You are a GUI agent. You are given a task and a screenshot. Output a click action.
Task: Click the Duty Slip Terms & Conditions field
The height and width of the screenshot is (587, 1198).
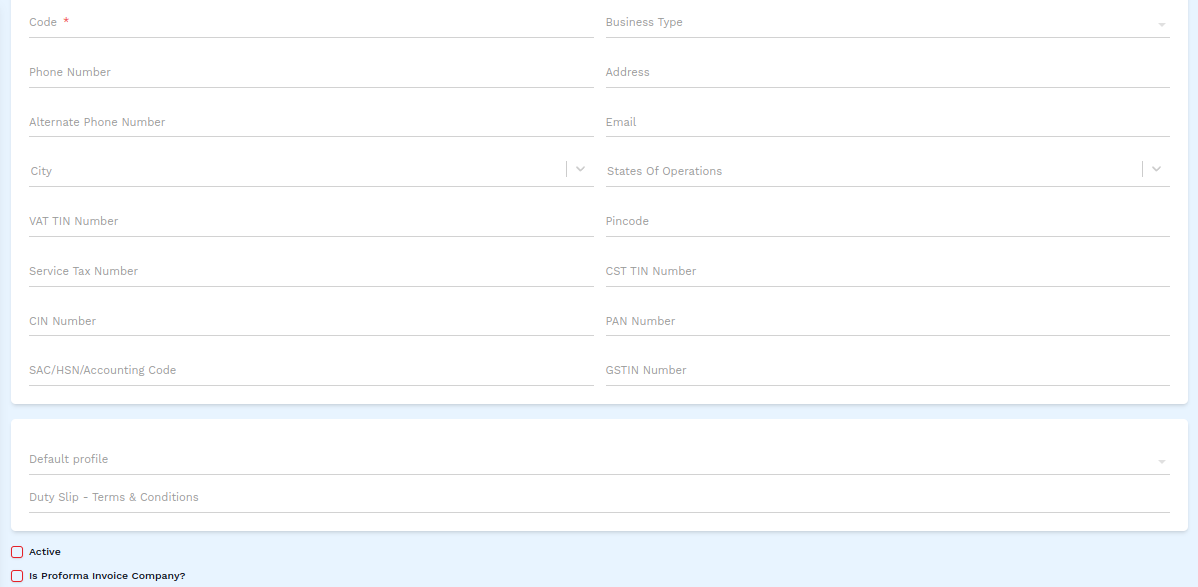[598, 498]
